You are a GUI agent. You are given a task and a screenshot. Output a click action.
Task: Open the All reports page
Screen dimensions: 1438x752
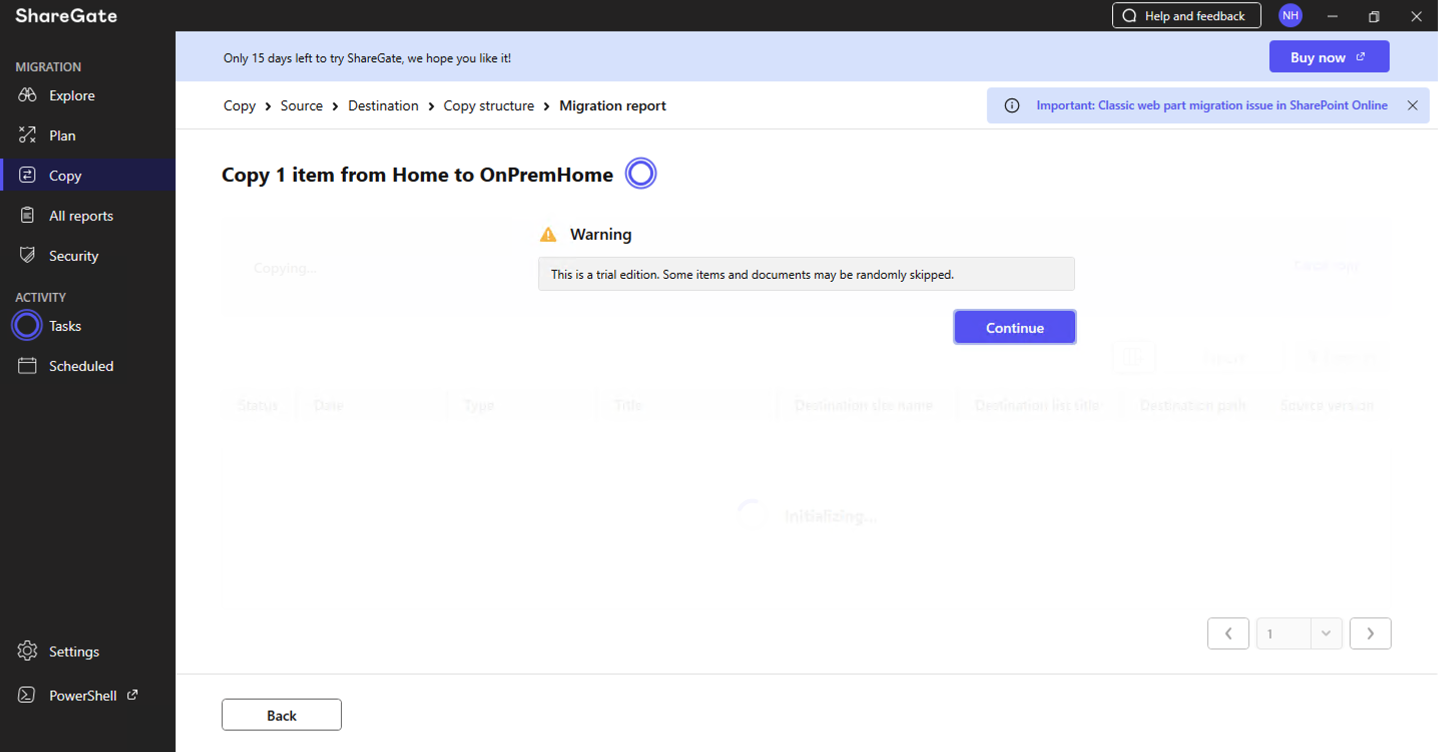coord(81,216)
